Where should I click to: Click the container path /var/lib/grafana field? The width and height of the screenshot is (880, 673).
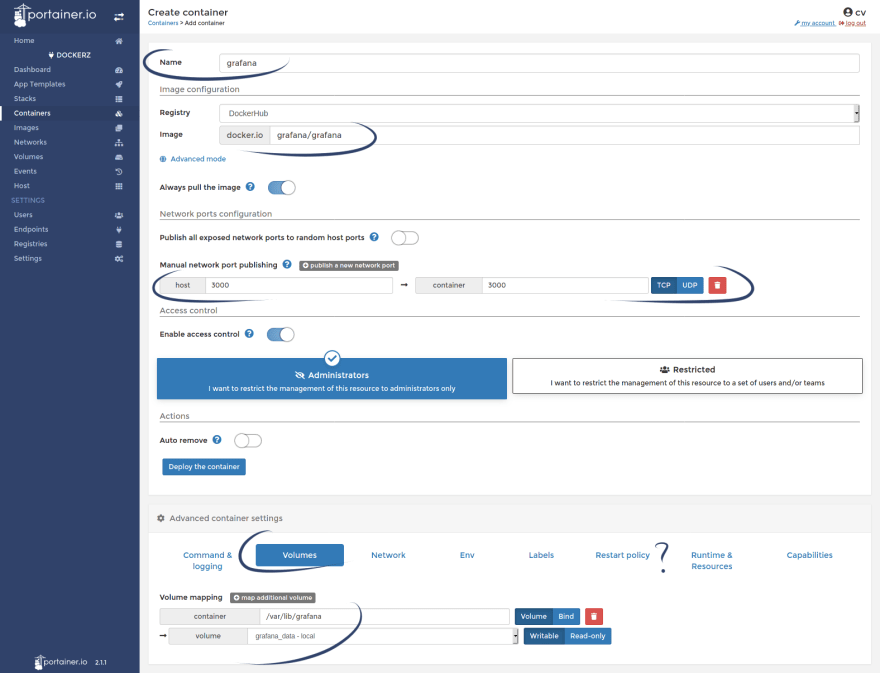[384, 616]
